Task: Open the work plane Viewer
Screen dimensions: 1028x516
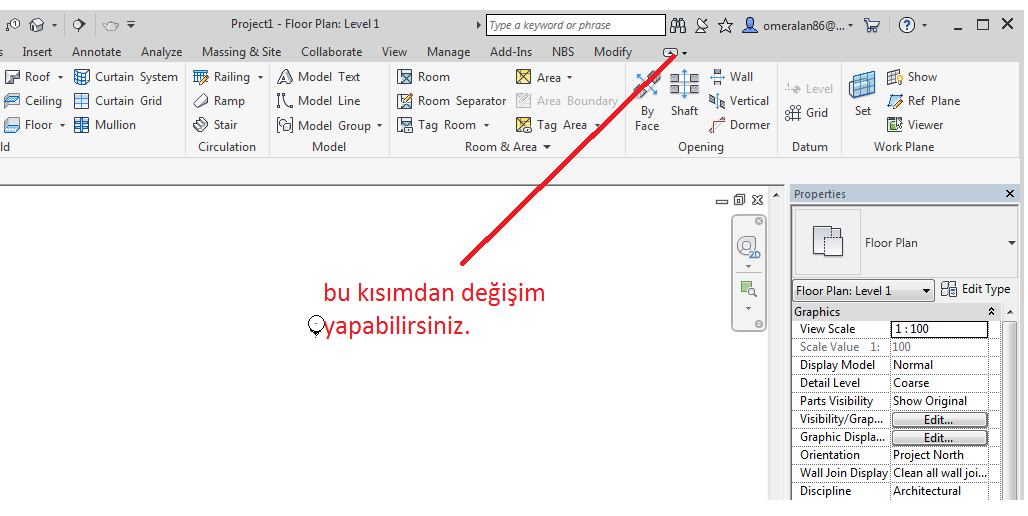Action: pyautogui.click(x=915, y=125)
